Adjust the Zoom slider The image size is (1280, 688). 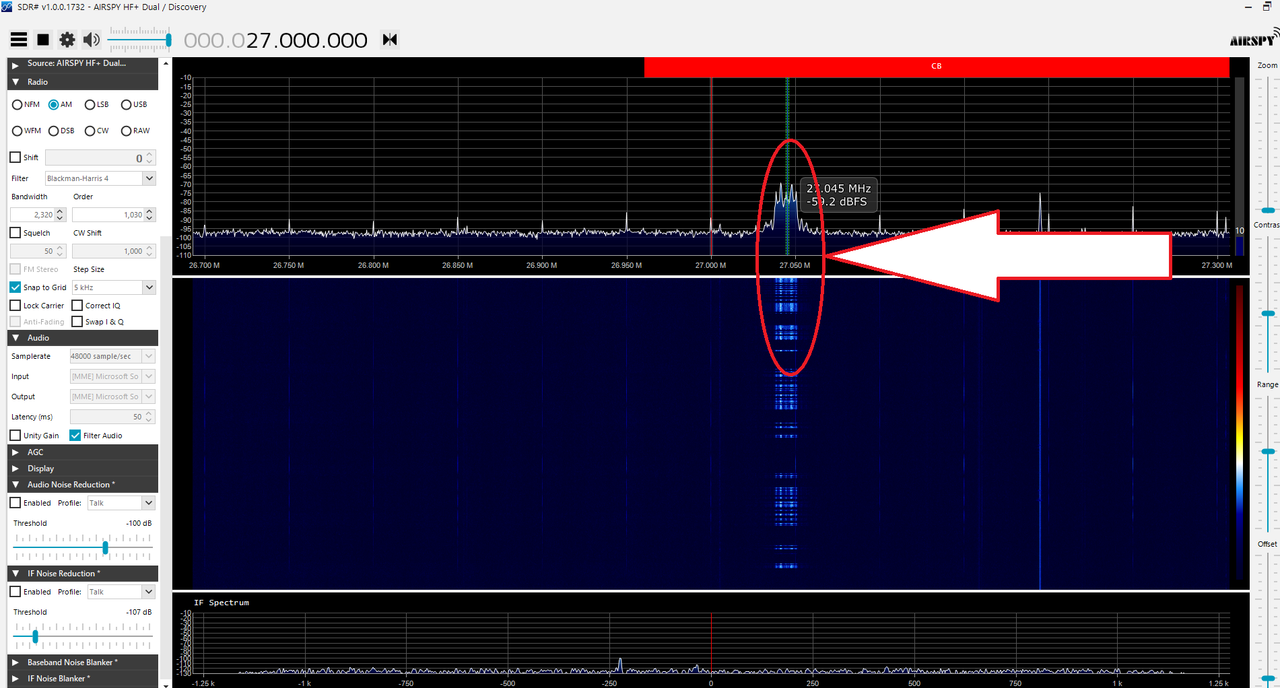point(1267,145)
